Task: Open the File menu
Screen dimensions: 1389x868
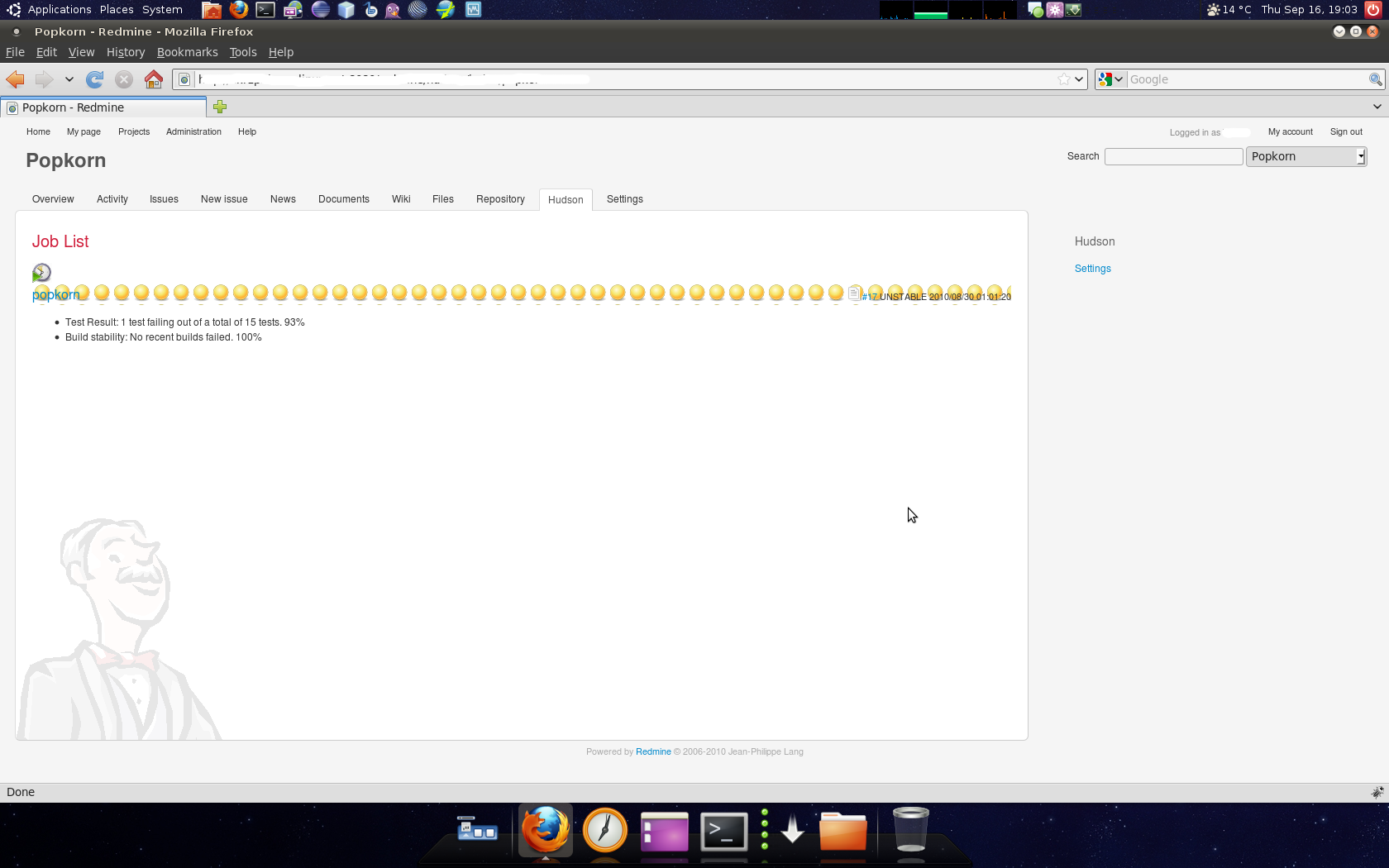Action: [x=15, y=52]
